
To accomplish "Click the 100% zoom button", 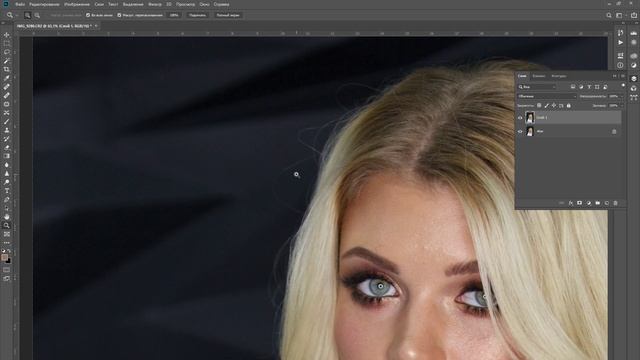I will pos(174,15).
